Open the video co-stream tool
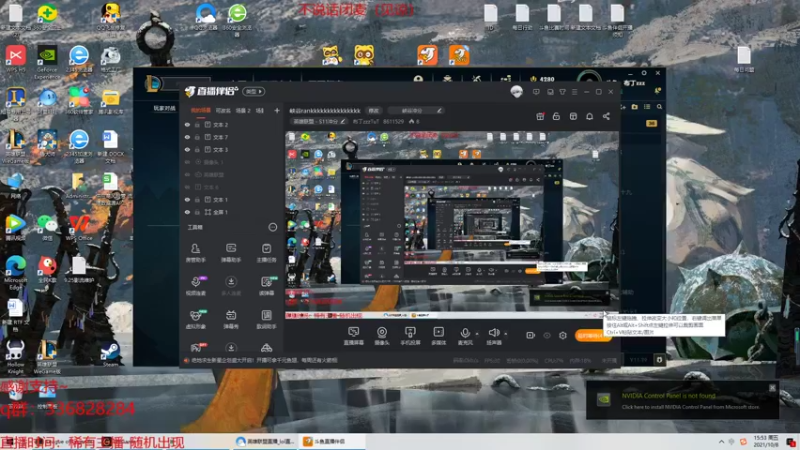 coord(195,286)
